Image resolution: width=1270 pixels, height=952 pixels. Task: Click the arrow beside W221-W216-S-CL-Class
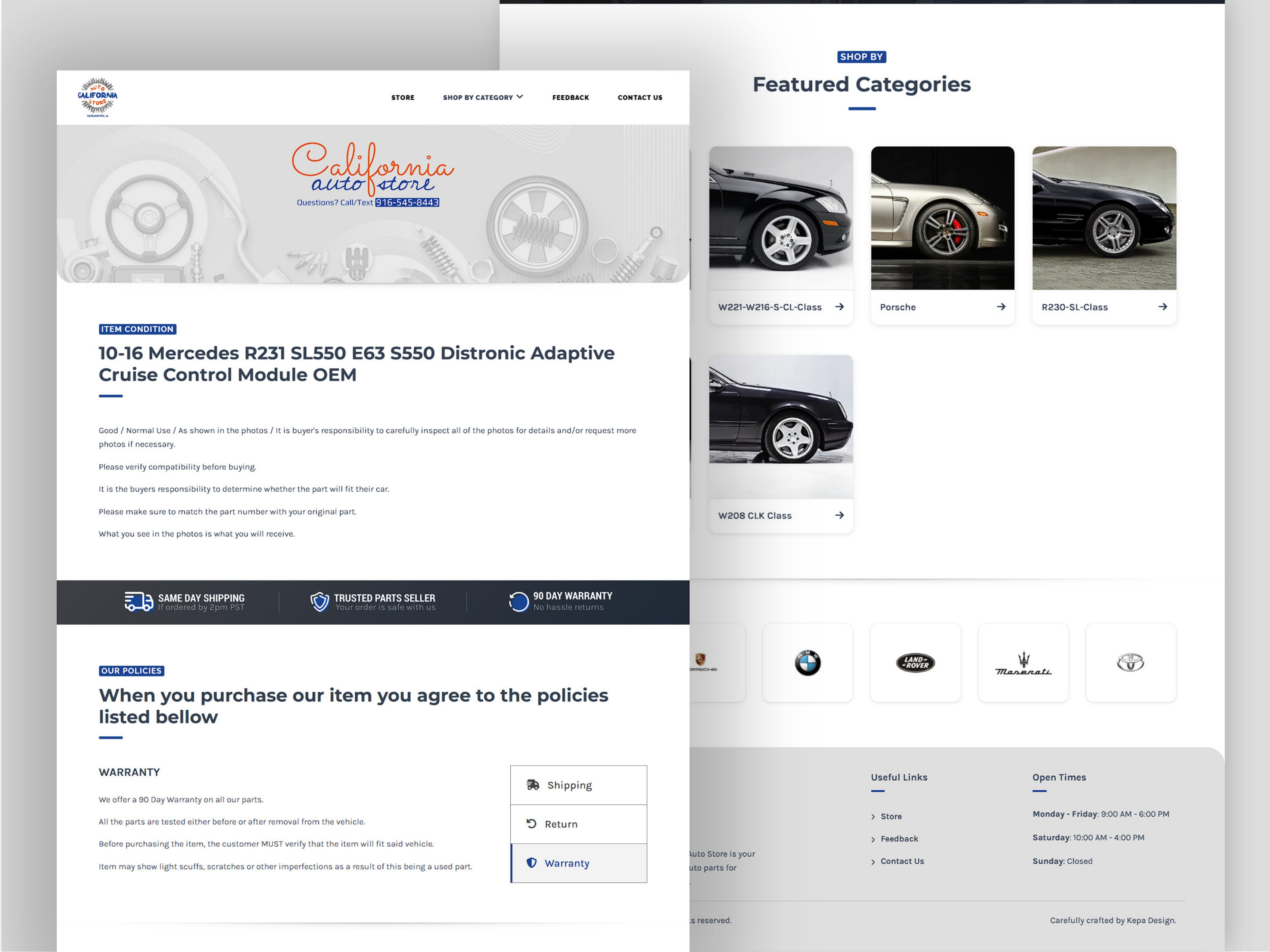[840, 307]
